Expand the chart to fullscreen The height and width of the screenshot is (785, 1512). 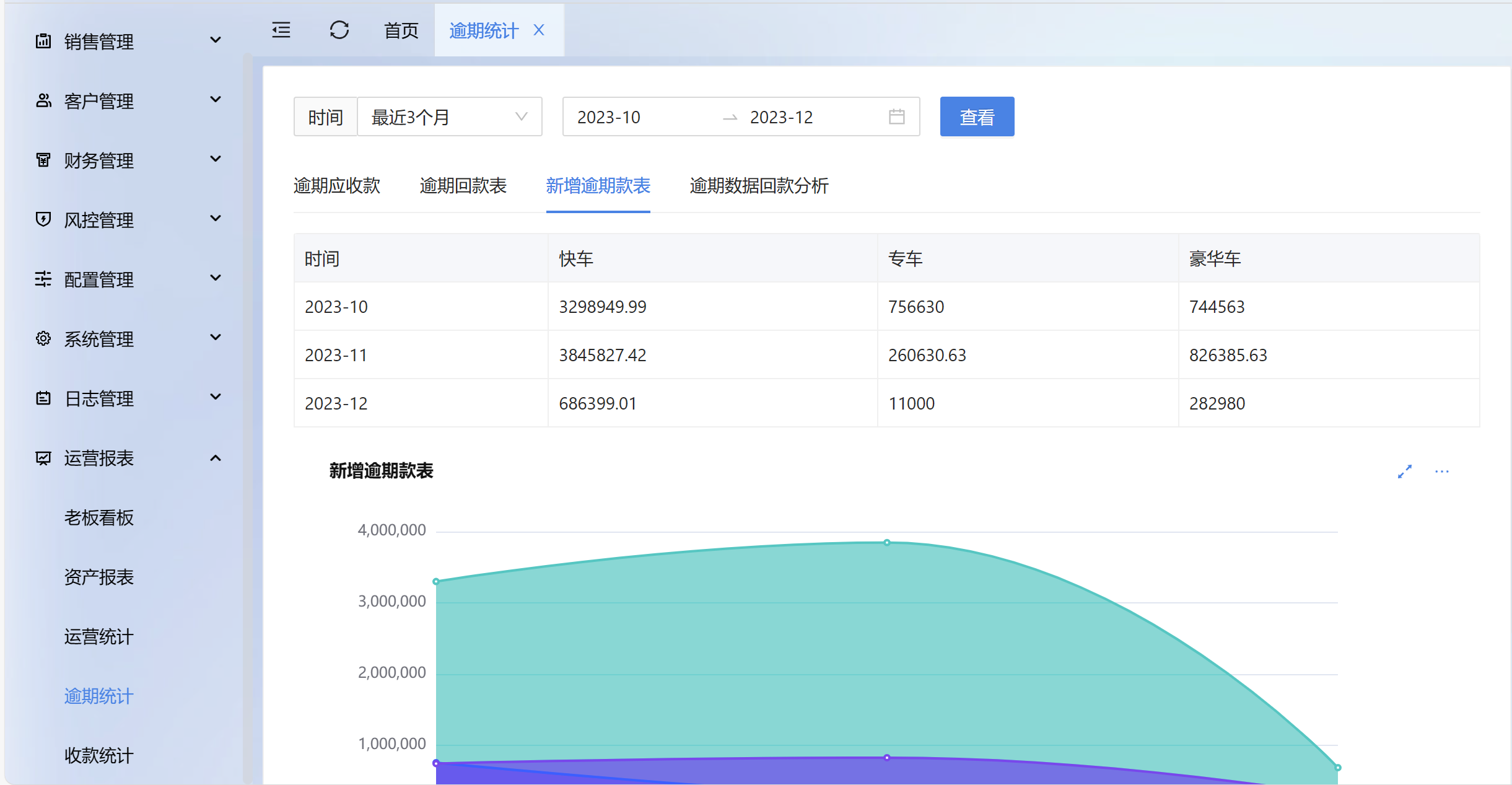1404,471
